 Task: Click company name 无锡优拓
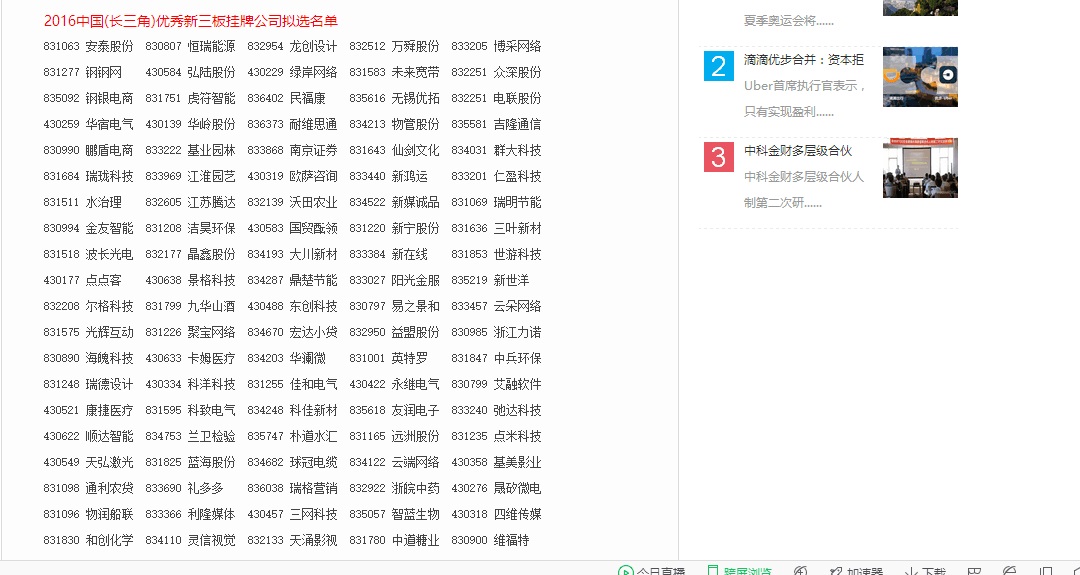(415, 98)
